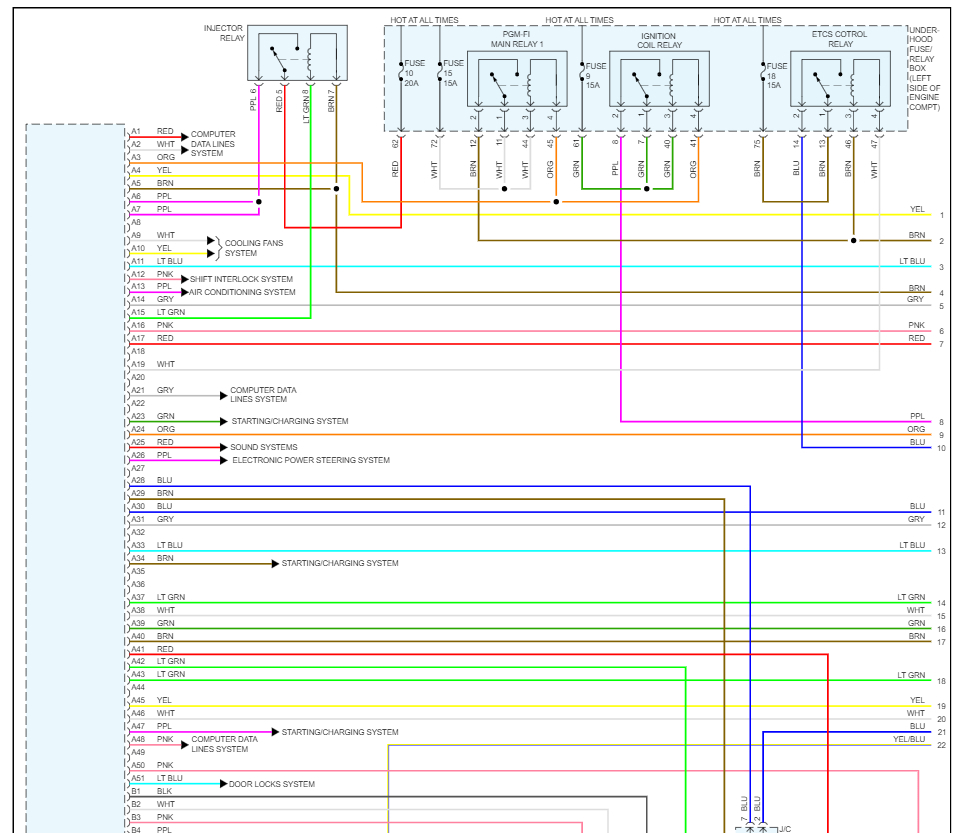This screenshot has width=955, height=833.
Task: Click terminal number 75 below fuse 18
Action: click(x=757, y=144)
